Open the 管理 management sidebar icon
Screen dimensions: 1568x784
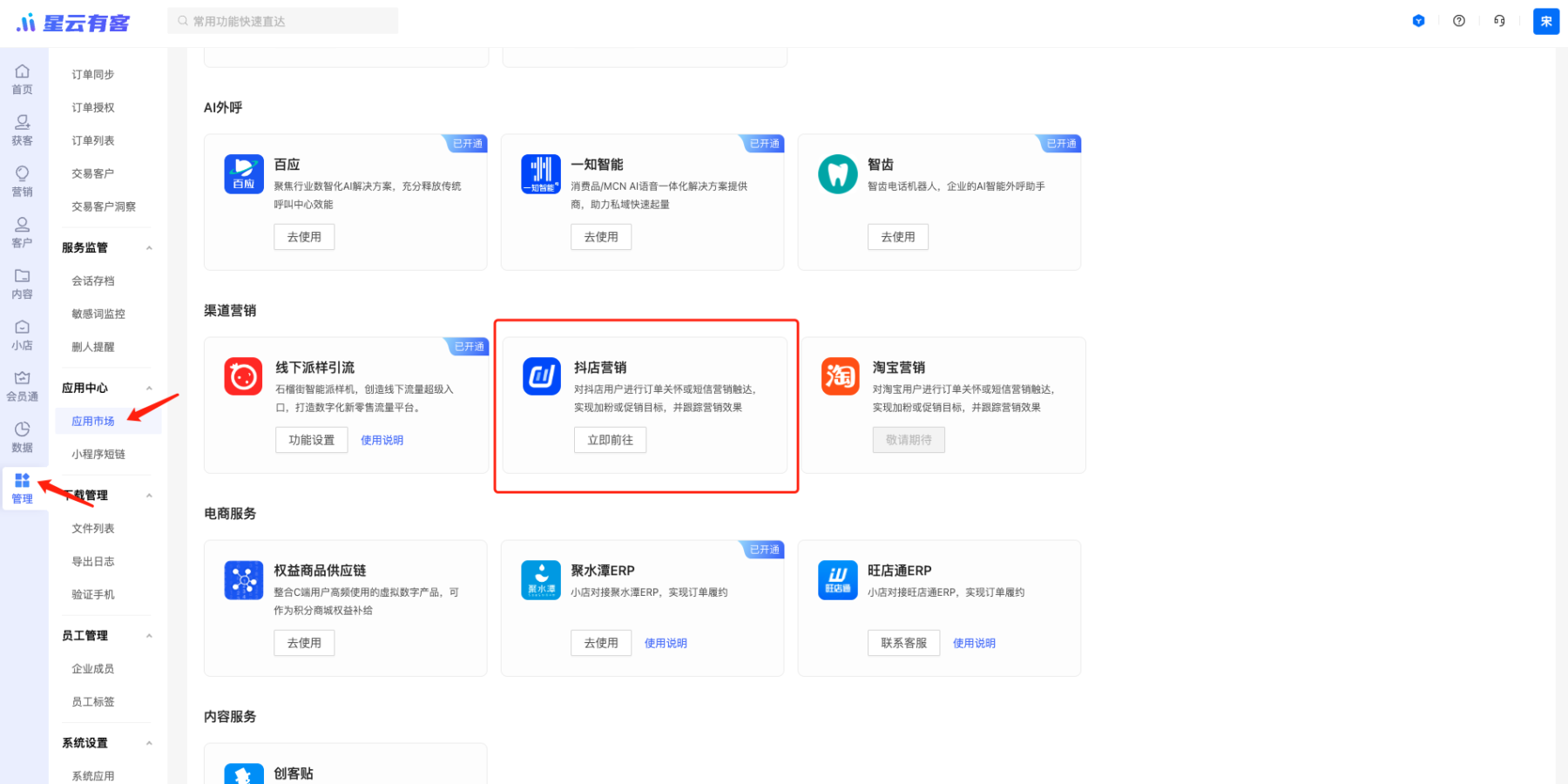point(23,489)
